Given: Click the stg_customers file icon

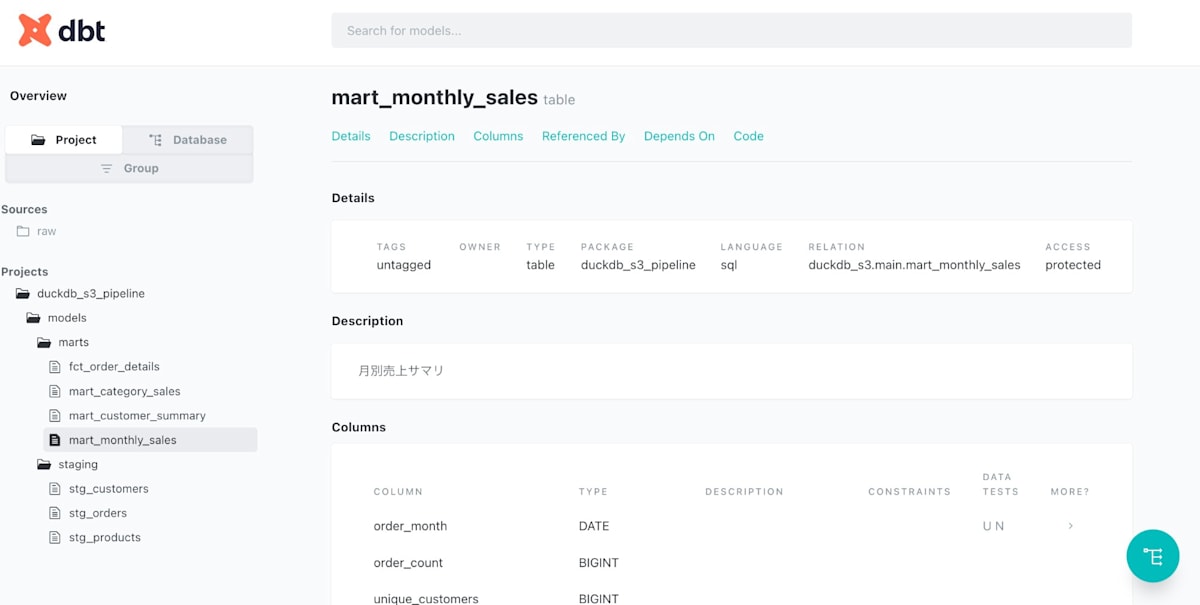Looking at the screenshot, I should pos(55,489).
